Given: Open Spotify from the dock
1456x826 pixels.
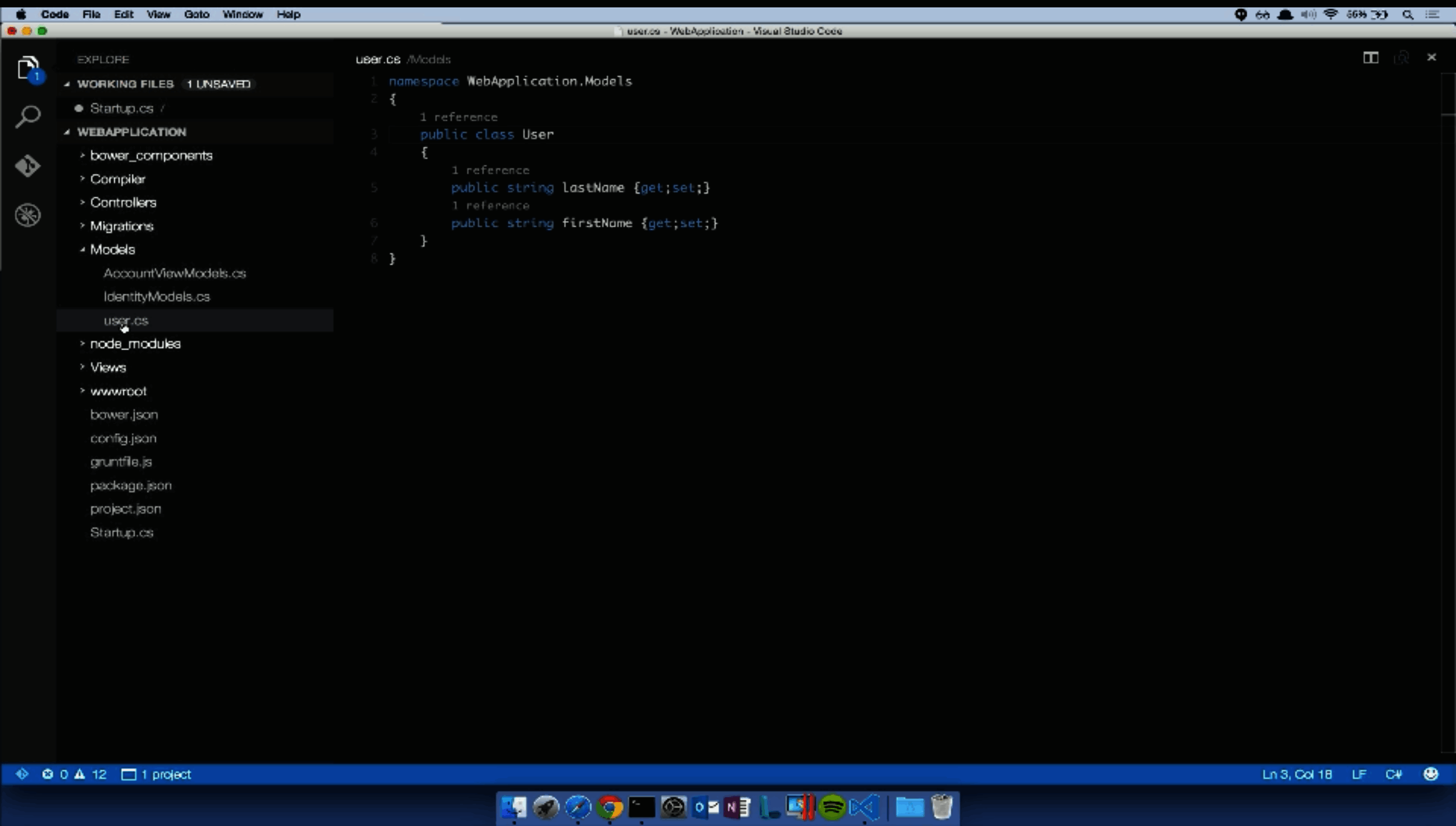Looking at the screenshot, I should coord(833,807).
